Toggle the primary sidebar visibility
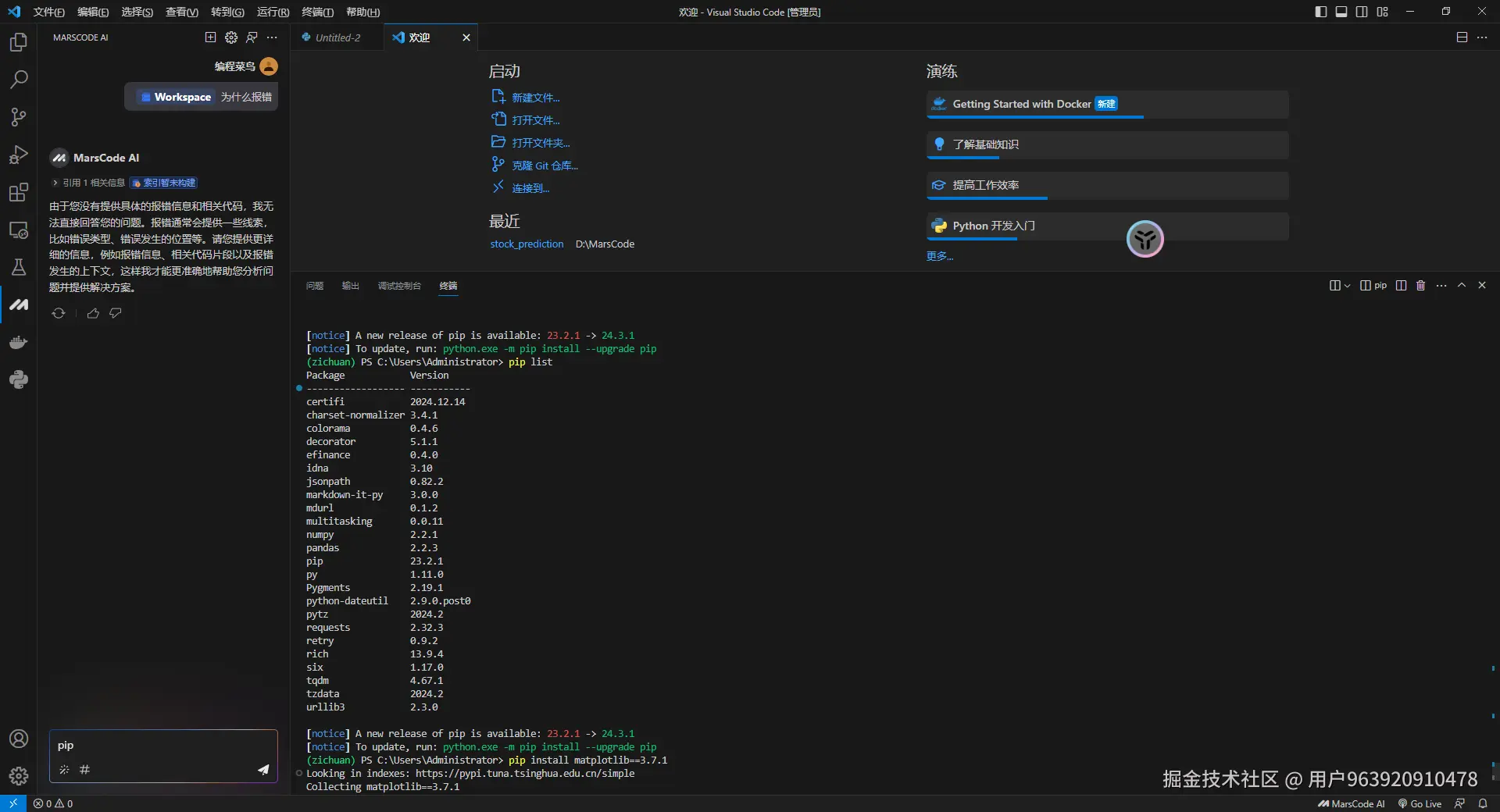This screenshot has width=1500, height=812. (x=1320, y=12)
